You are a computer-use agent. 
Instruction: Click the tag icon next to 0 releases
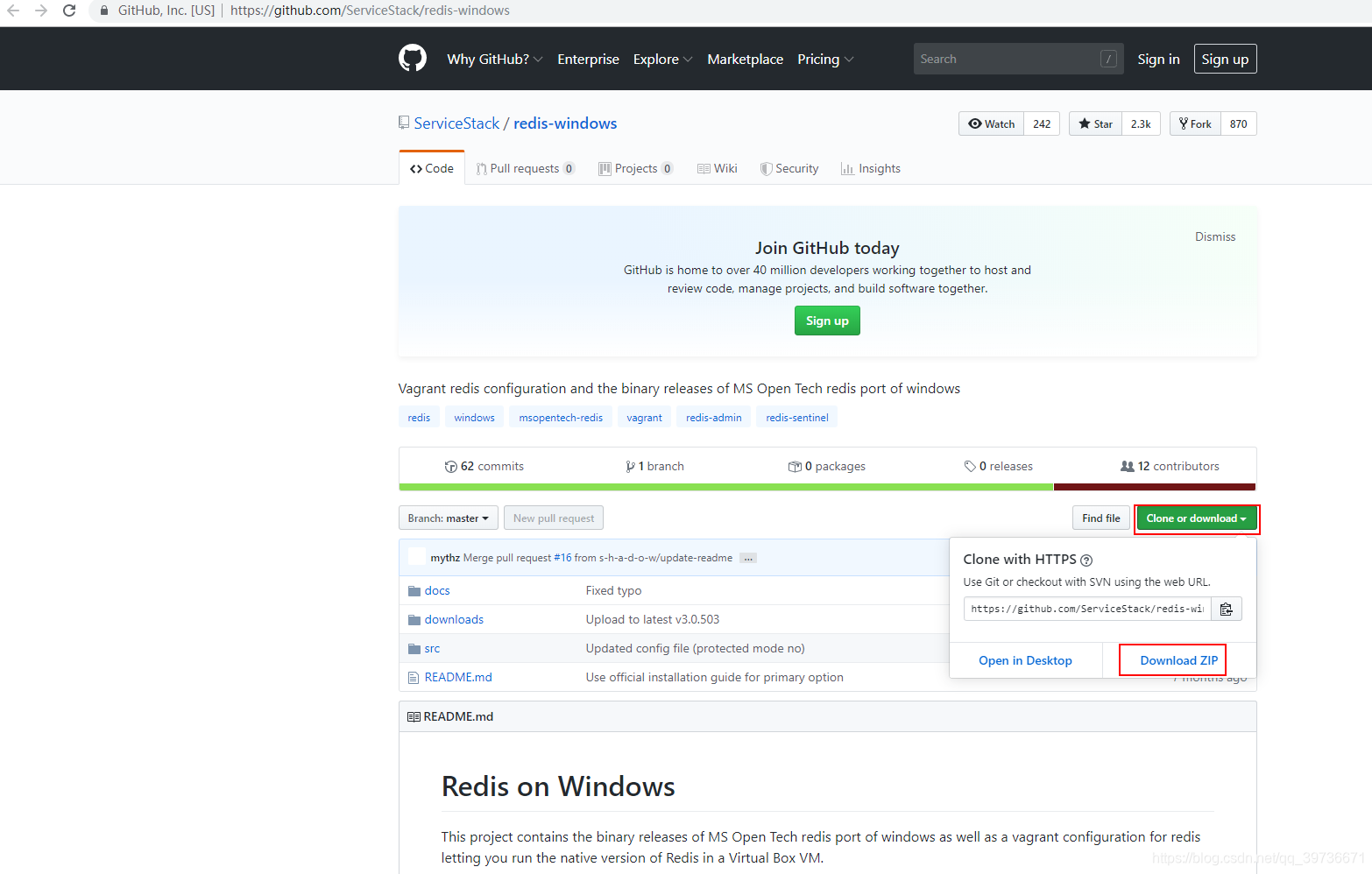970,466
